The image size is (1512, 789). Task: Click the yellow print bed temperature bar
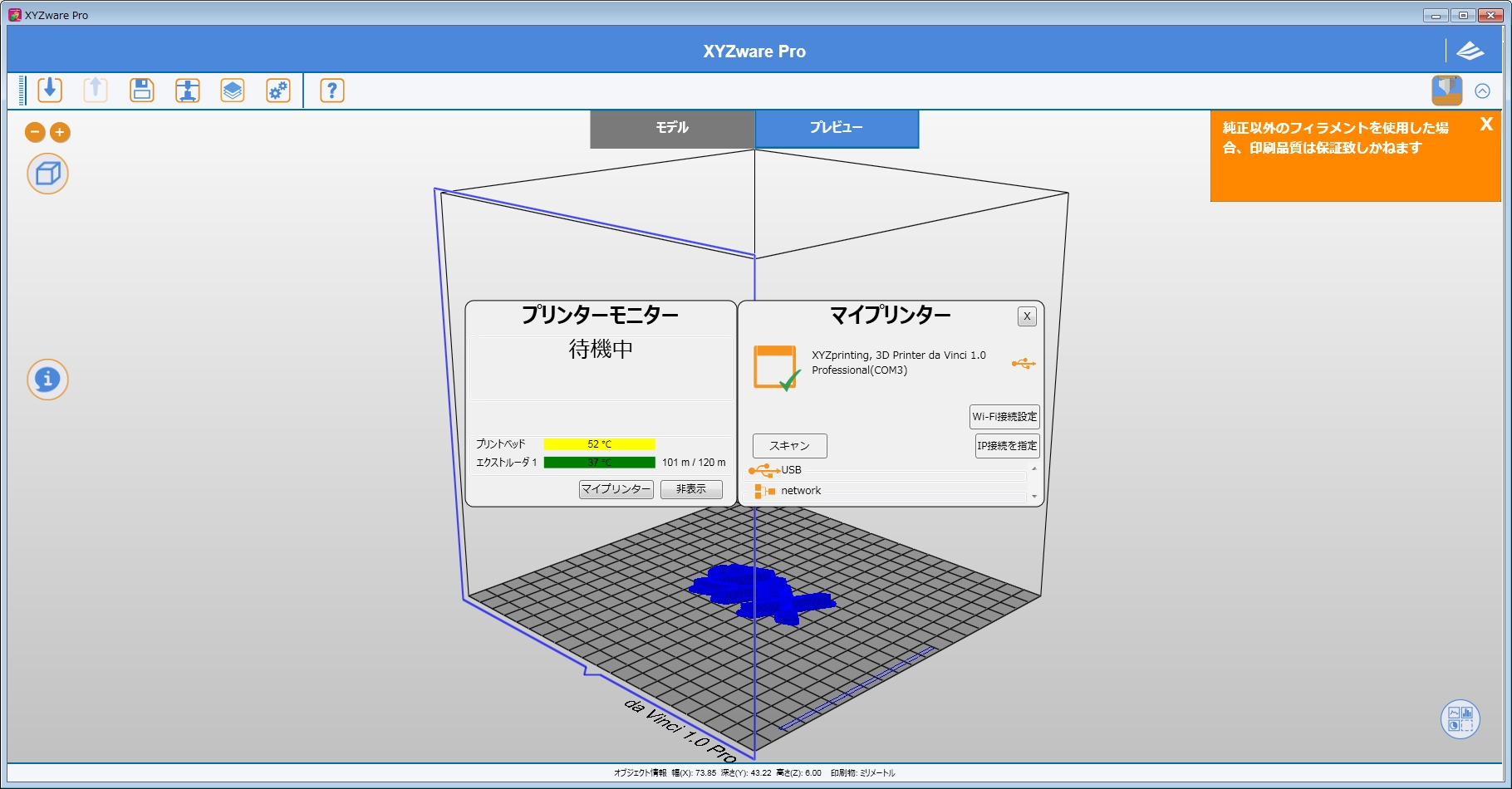[x=599, y=444]
